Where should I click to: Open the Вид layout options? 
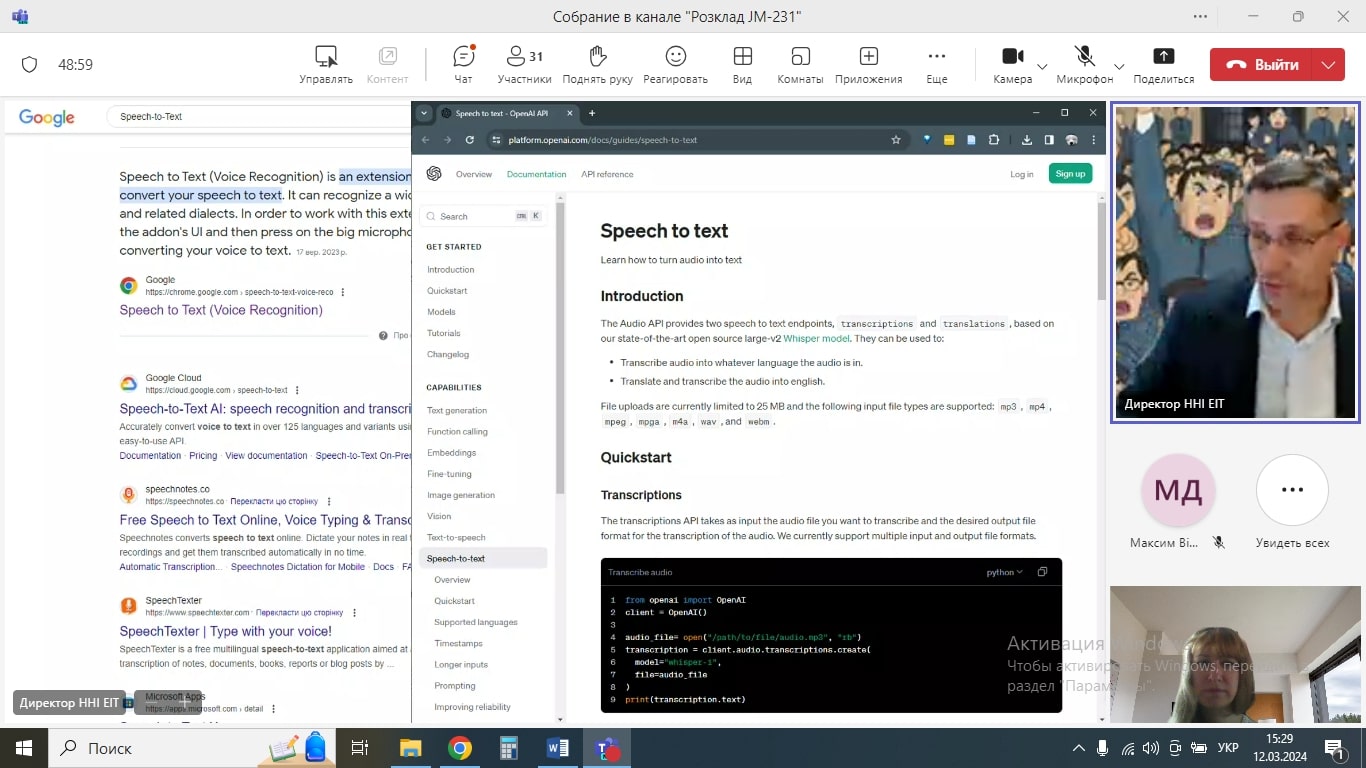[x=742, y=64]
